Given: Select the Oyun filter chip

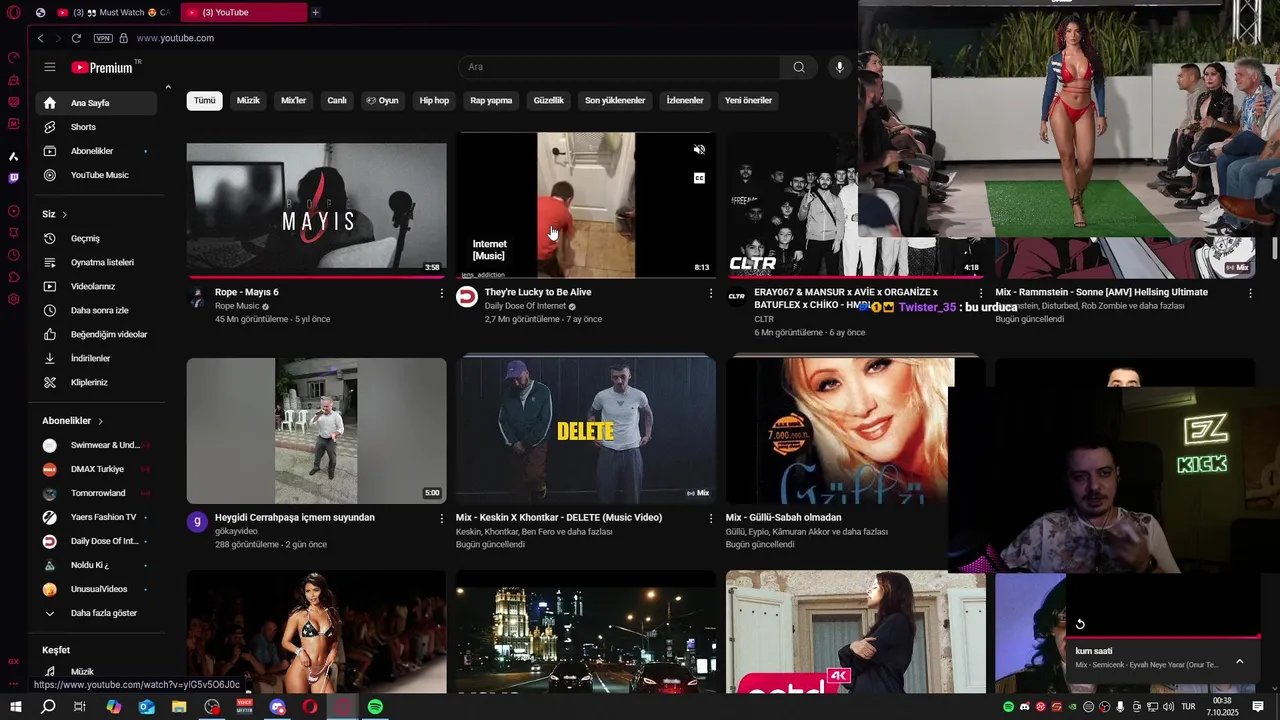Looking at the screenshot, I should [382, 100].
